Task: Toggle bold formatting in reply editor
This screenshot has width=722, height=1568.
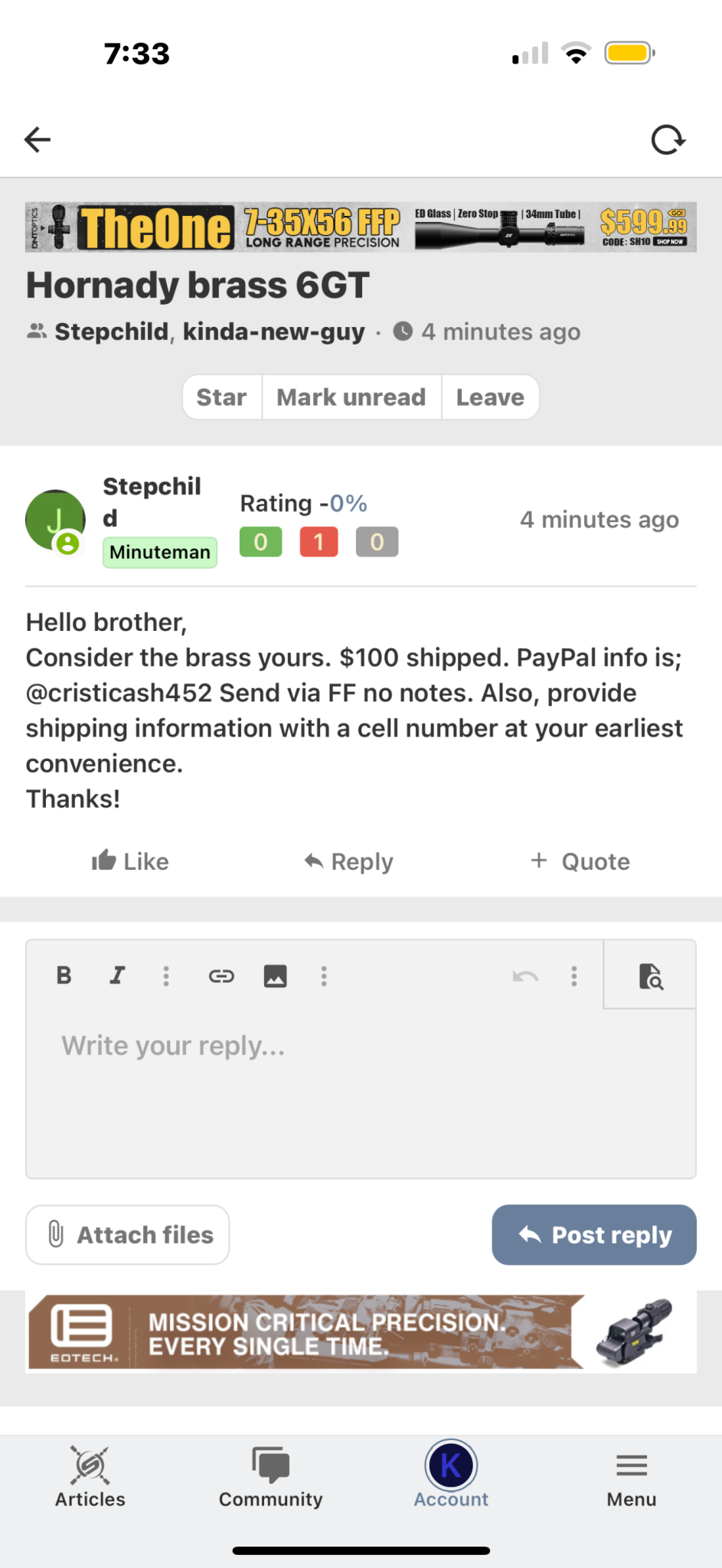Action: 64,975
